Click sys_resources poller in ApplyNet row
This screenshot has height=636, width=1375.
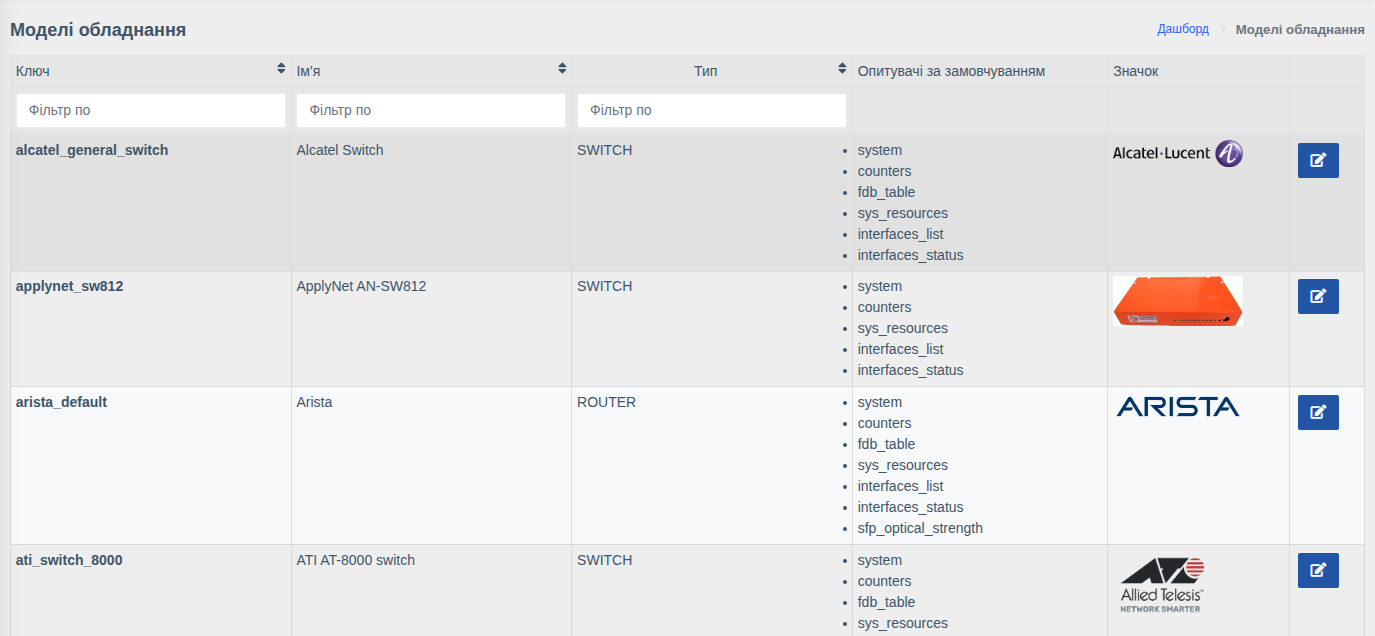pyautogui.click(x=903, y=328)
